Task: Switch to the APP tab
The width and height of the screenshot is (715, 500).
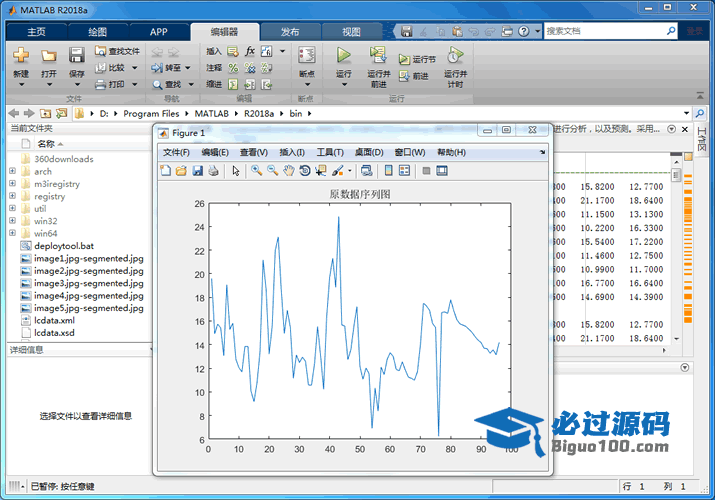Action: click(159, 31)
